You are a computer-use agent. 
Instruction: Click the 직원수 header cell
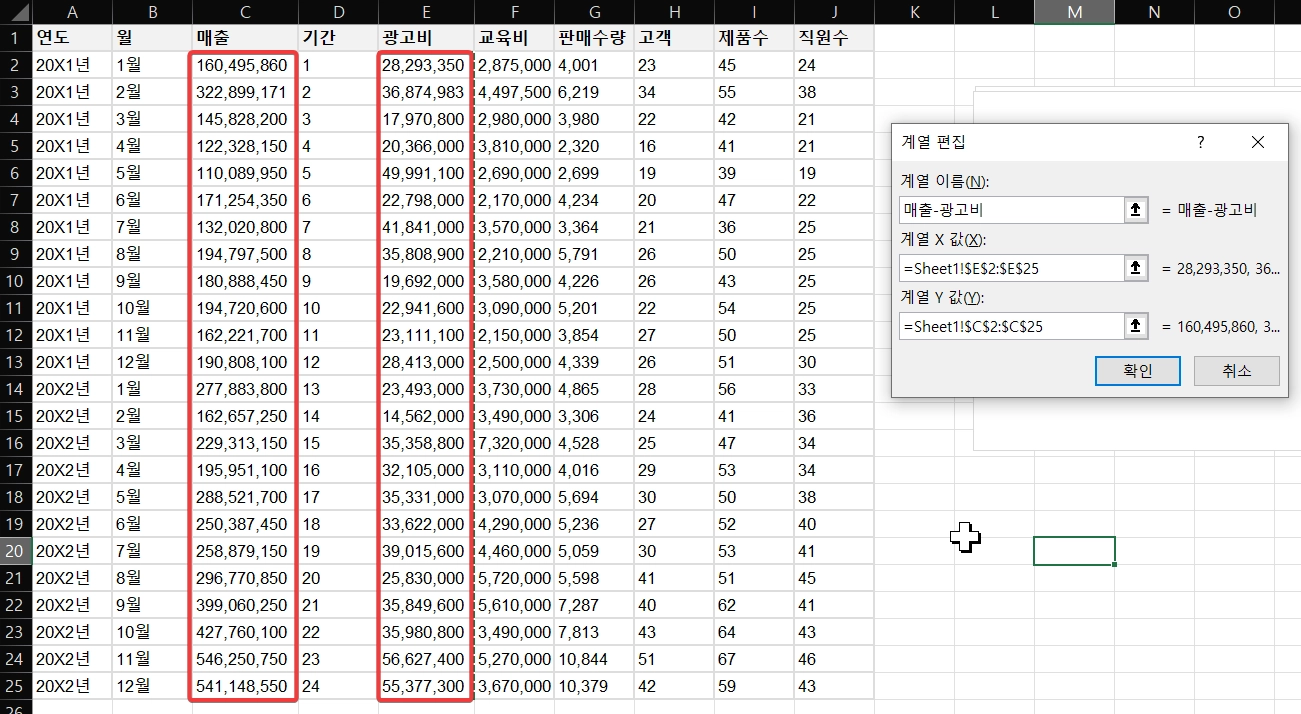(x=833, y=38)
